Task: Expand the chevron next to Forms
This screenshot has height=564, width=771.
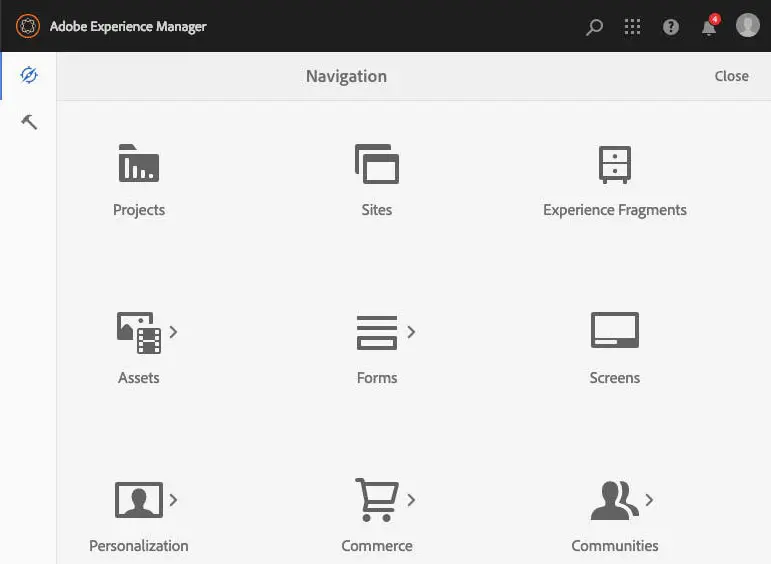Action: pyautogui.click(x=411, y=332)
